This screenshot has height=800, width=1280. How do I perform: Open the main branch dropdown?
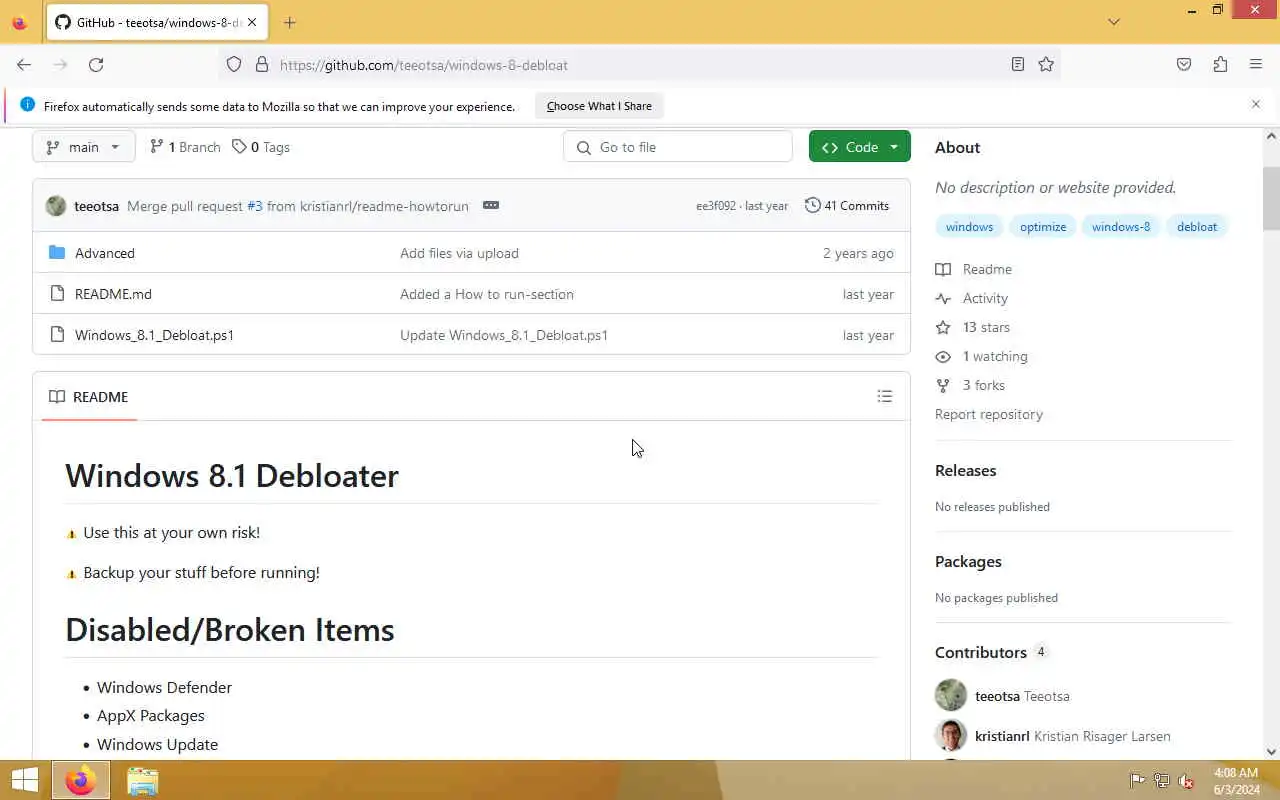click(x=83, y=147)
